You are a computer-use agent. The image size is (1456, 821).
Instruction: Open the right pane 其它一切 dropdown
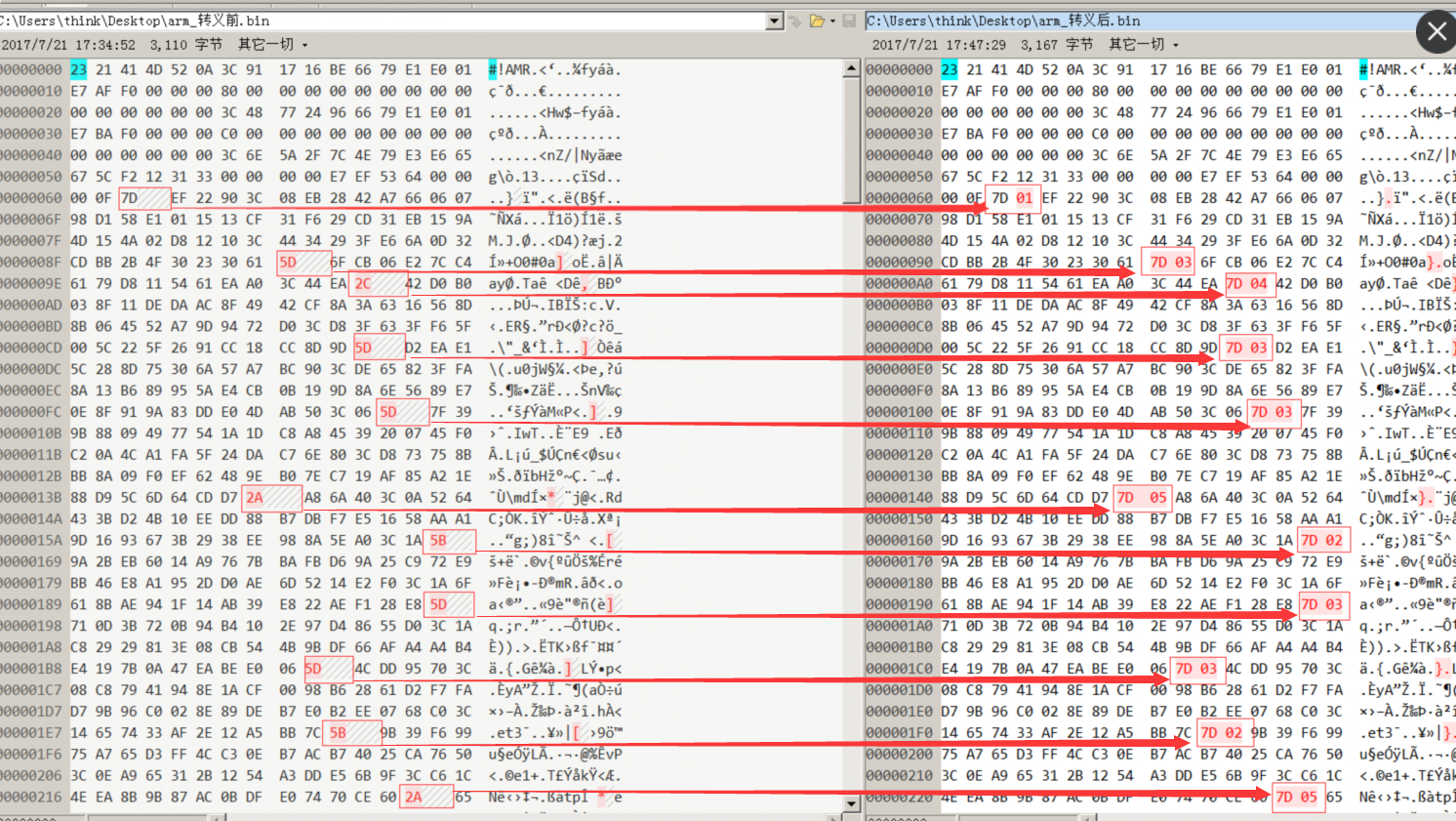[1144, 45]
